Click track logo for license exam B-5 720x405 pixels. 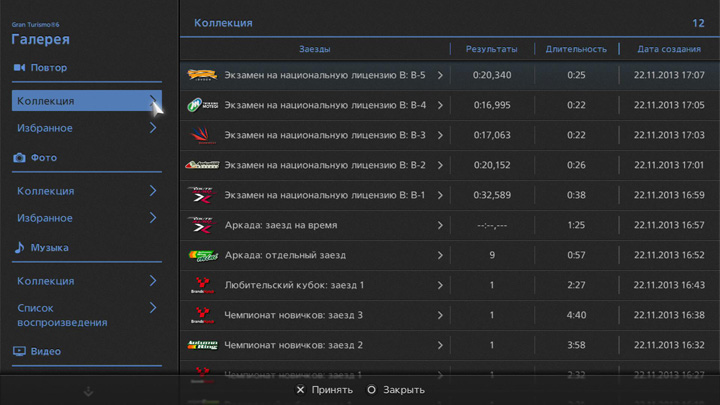(x=202, y=75)
